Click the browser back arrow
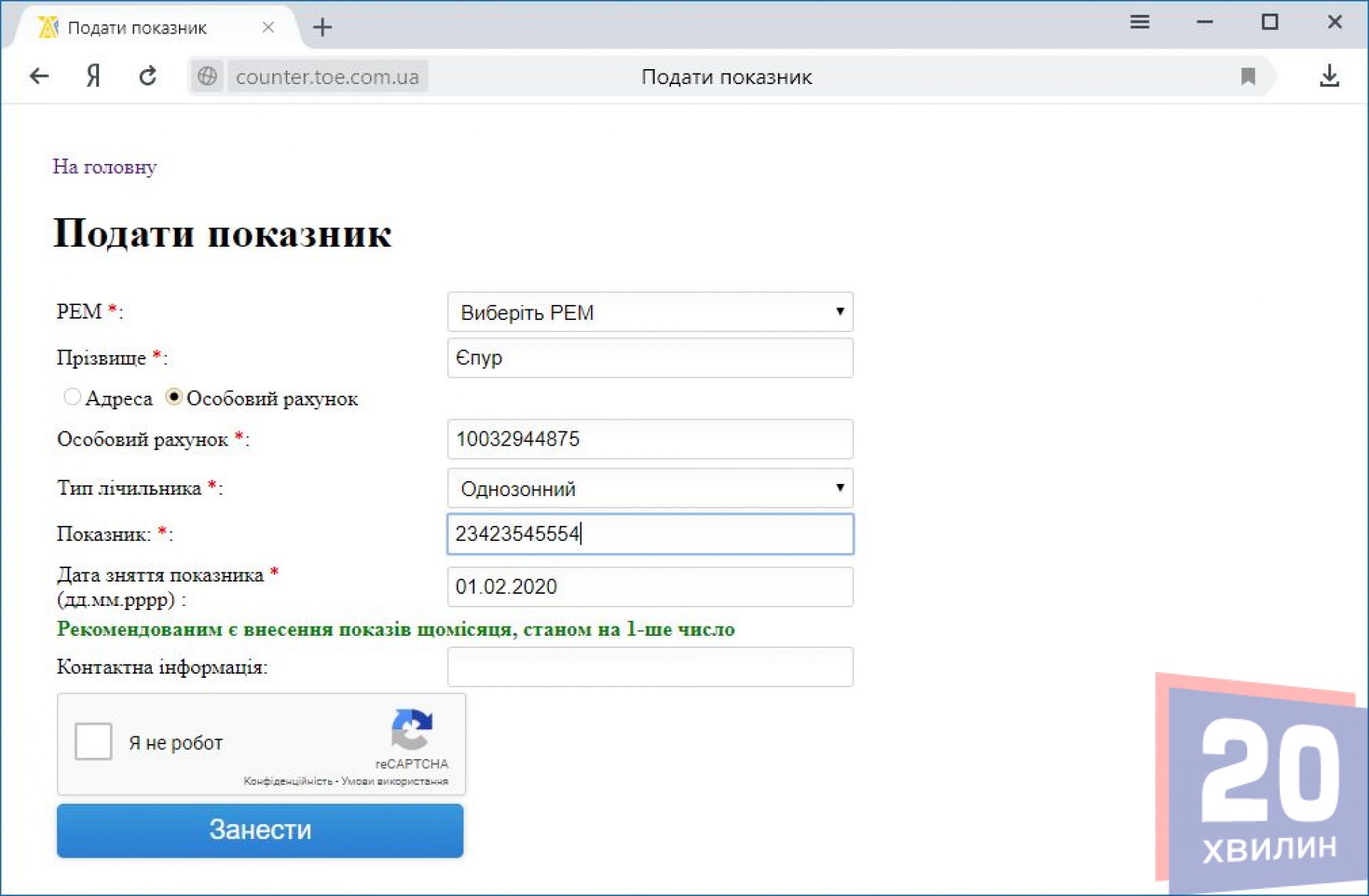The image size is (1369, 896). coord(39,76)
